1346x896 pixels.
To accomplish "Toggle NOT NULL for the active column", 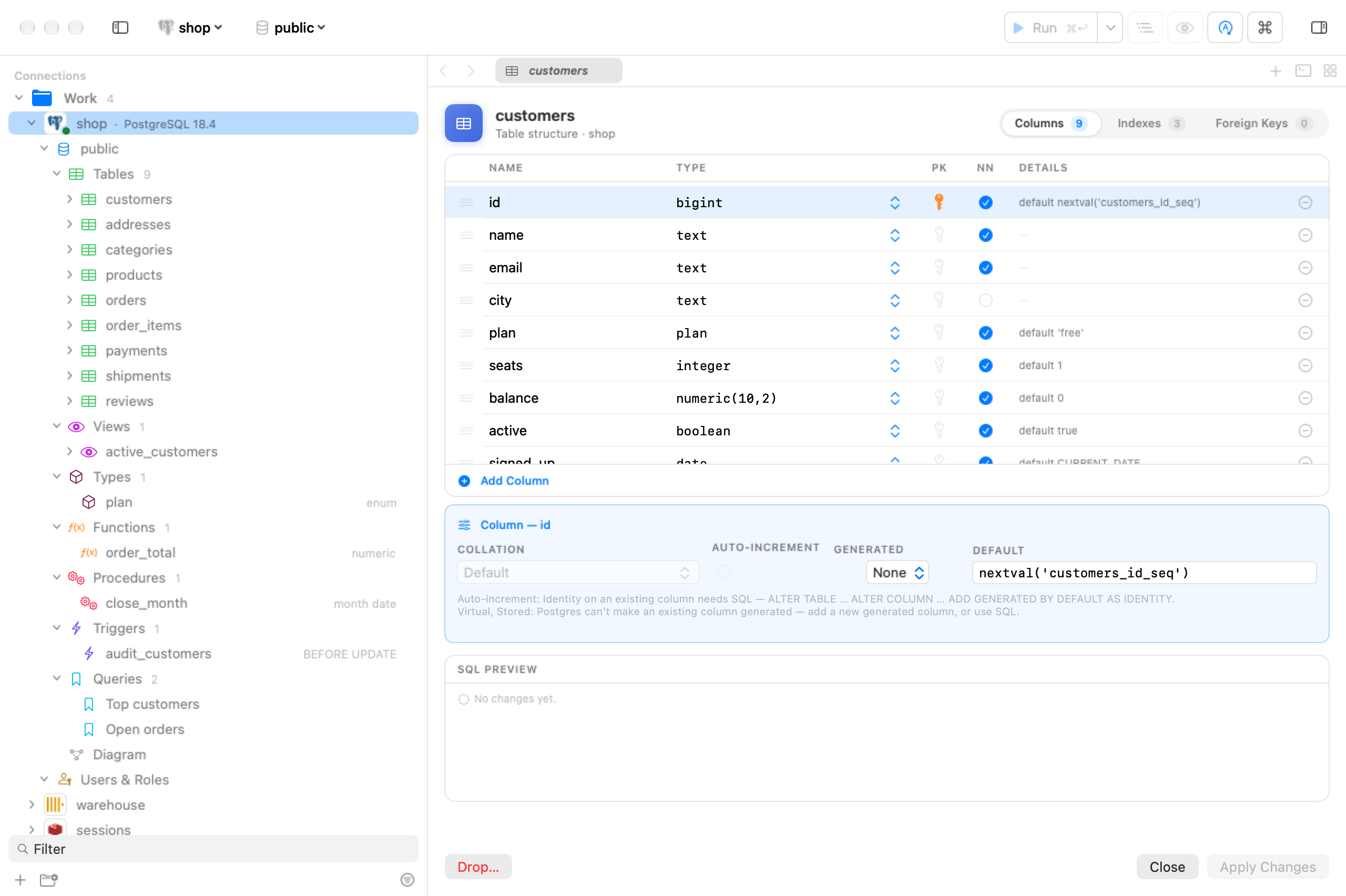I will point(985,430).
